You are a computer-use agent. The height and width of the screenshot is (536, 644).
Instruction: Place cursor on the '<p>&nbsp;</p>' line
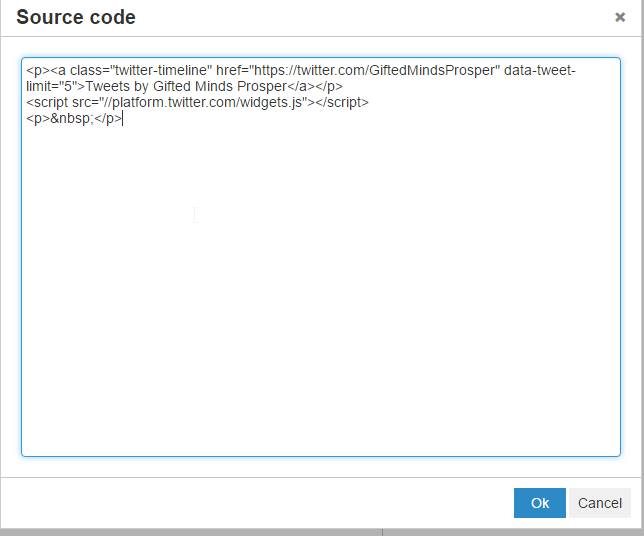(x=74, y=119)
